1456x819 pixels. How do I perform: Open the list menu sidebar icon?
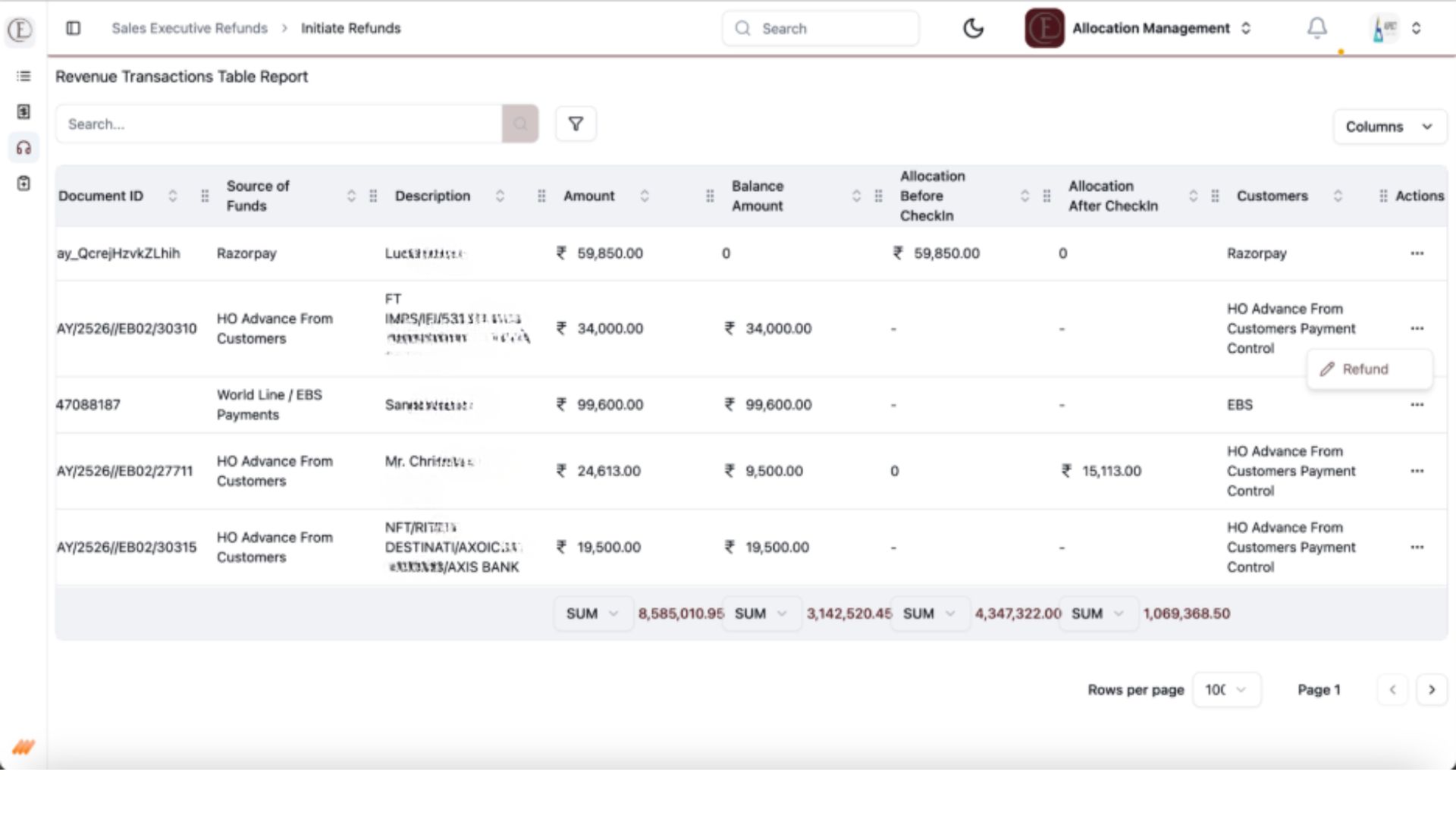tap(24, 76)
